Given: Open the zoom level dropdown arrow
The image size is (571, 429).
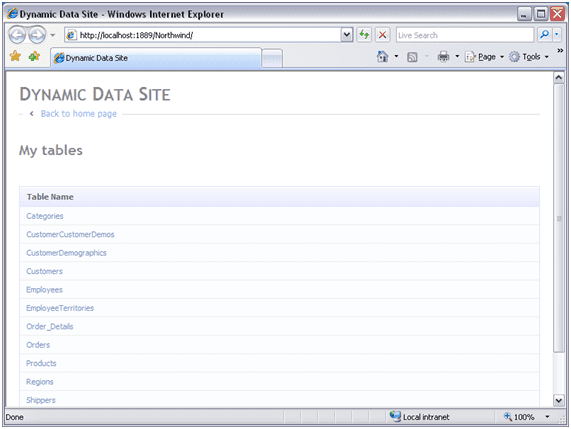Looking at the screenshot, I should click(547, 417).
